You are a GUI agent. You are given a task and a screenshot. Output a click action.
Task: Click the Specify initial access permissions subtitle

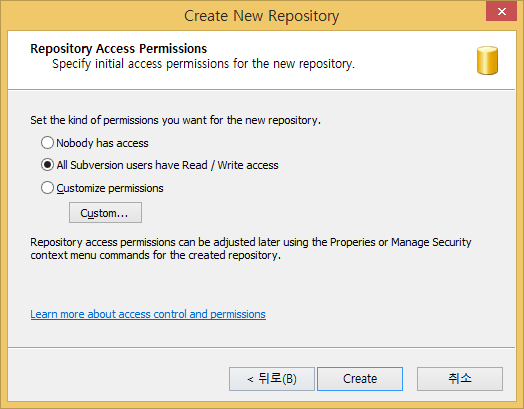pos(204,63)
